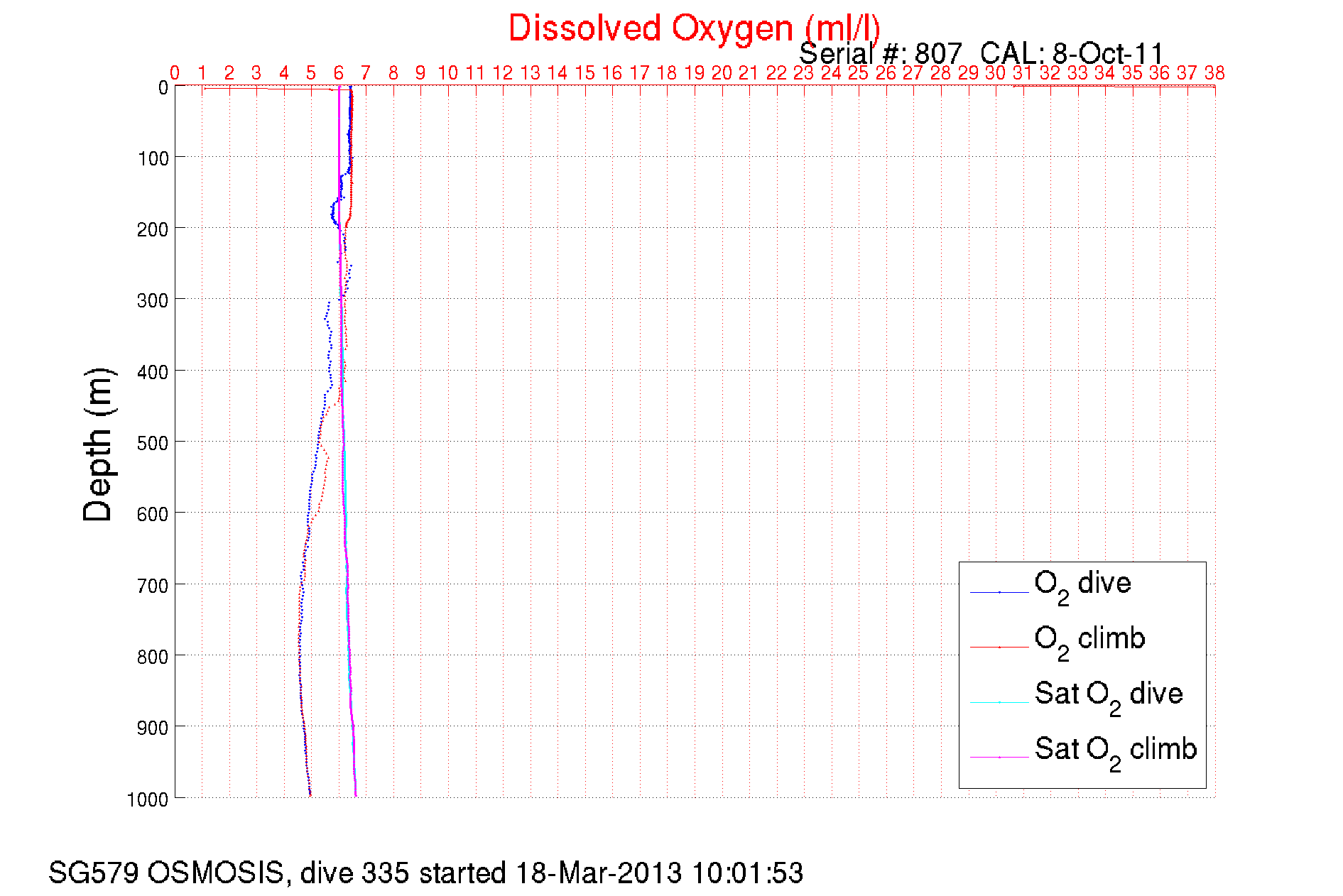Viewport: 1343px width, 896px height.
Task: Click the magenta saturation curve at 1000 m
Action: click(355, 794)
